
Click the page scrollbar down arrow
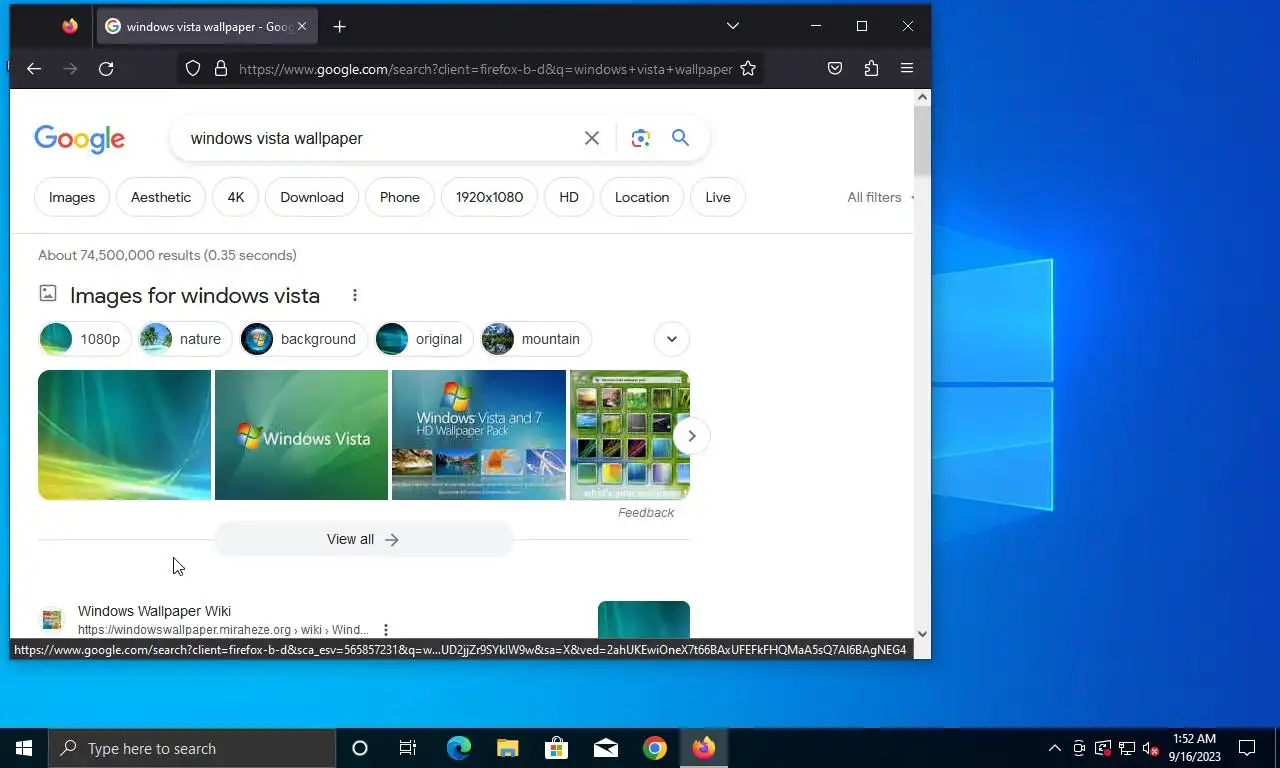click(x=922, y=633)
